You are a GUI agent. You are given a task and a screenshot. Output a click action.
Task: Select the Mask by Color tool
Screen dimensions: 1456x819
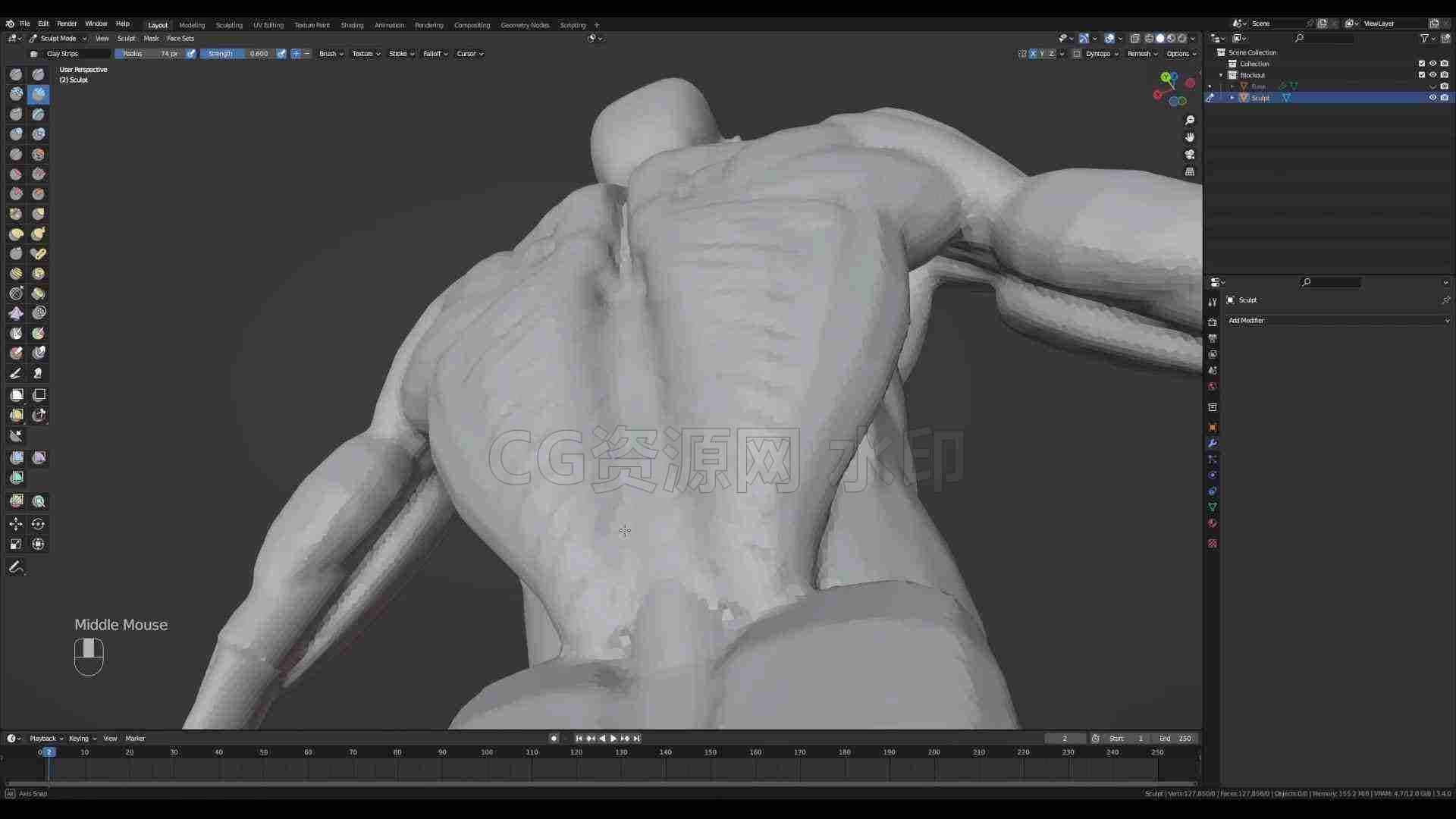[x=39, y=501]
